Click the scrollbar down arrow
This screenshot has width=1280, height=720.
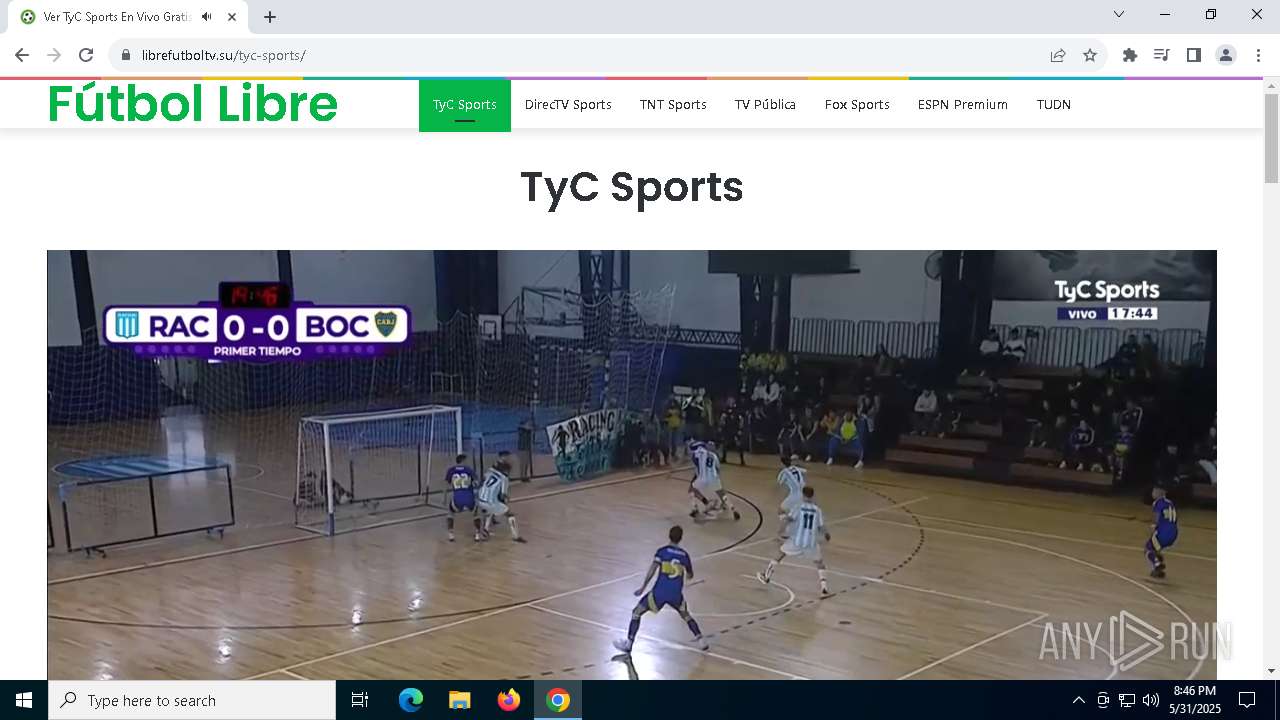[1271, 671]
